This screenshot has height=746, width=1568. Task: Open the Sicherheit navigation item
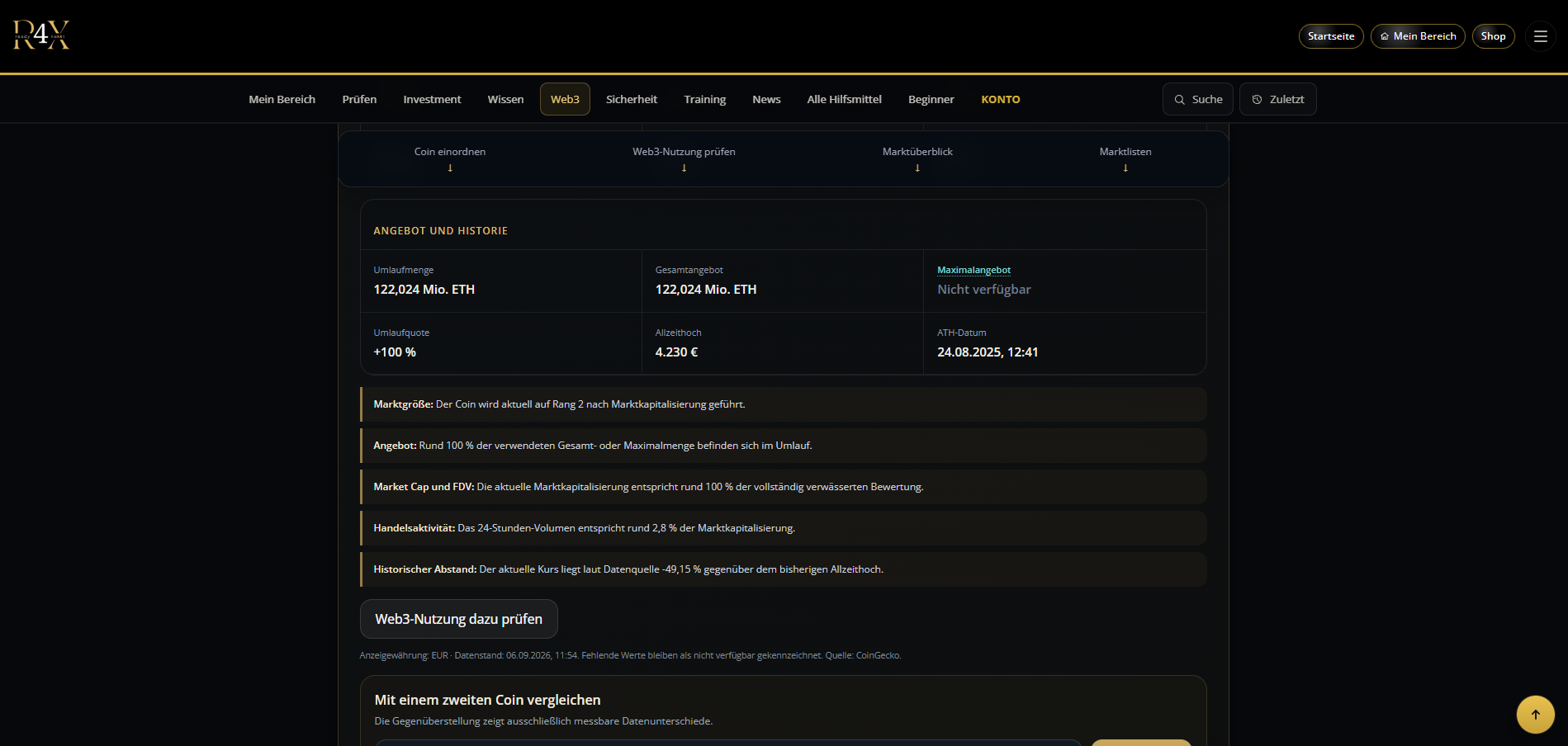(632, 99)
